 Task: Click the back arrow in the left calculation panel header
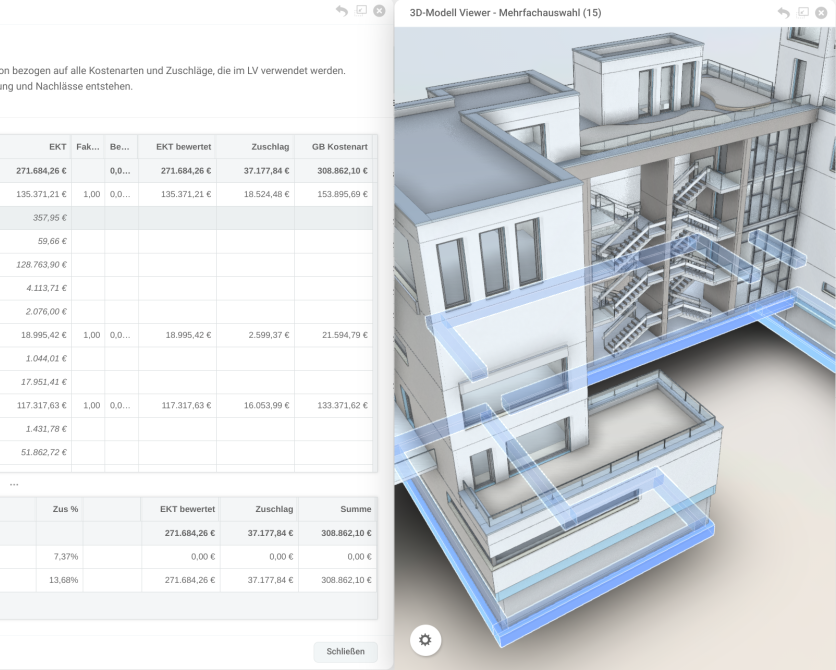(x=342, y=11)
